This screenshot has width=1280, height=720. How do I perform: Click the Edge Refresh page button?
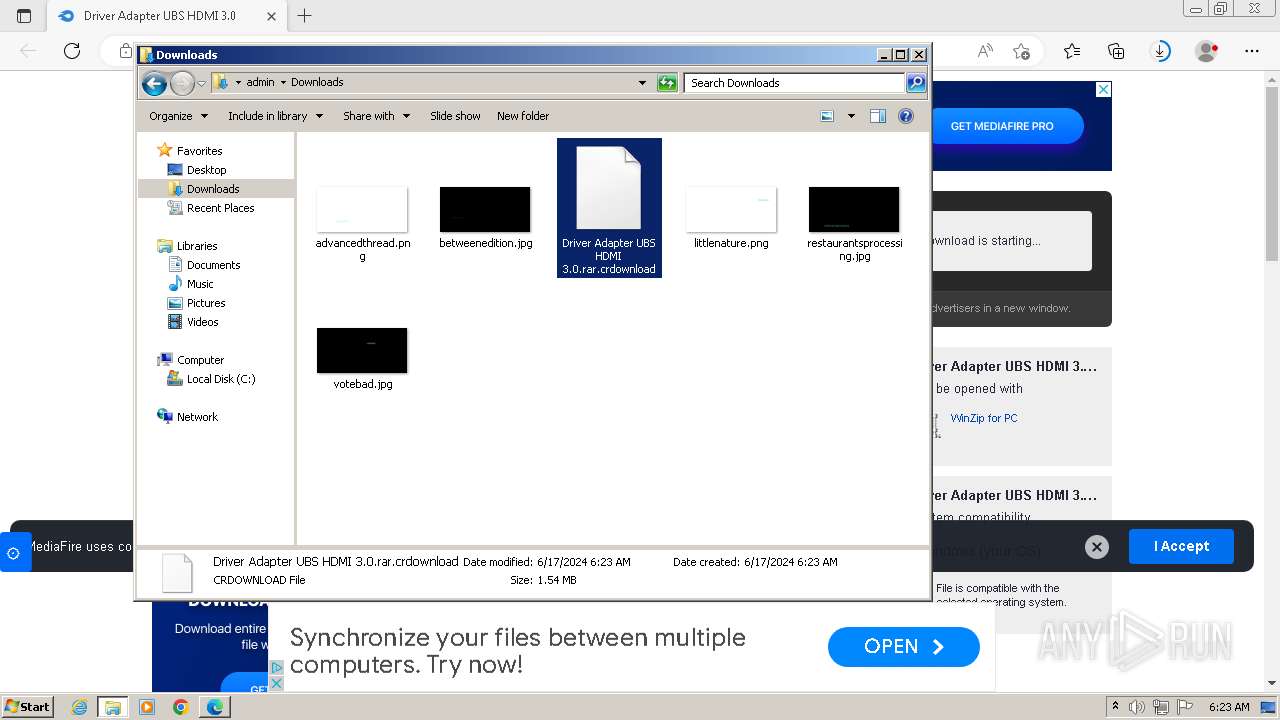[x=72, y=51]
